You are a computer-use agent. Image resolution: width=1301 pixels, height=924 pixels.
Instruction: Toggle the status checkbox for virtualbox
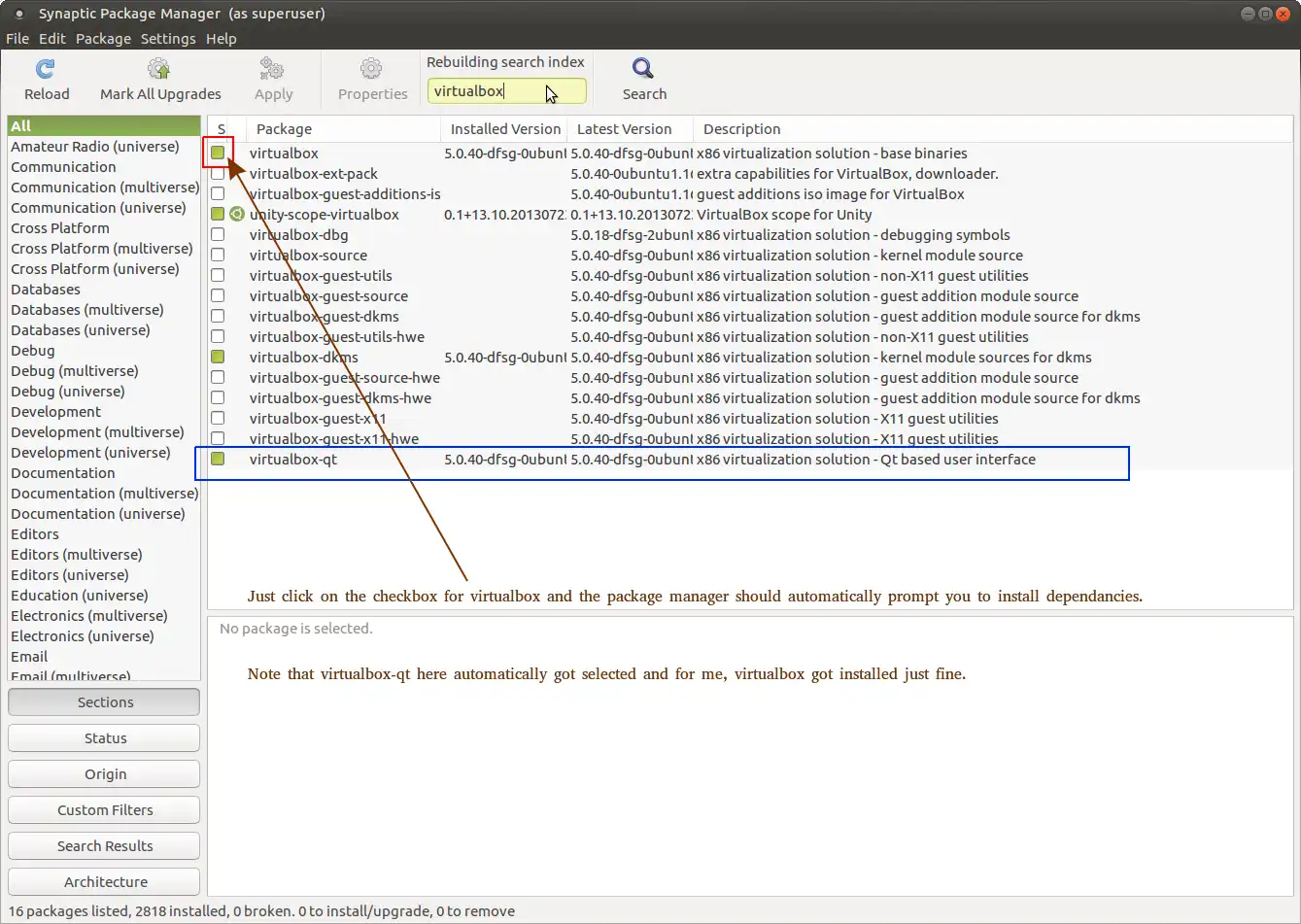click(x=218, y=153)
